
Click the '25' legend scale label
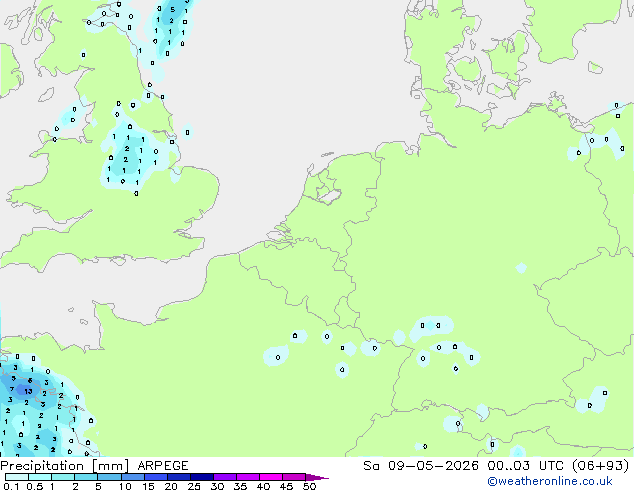[x=194, y=486]
